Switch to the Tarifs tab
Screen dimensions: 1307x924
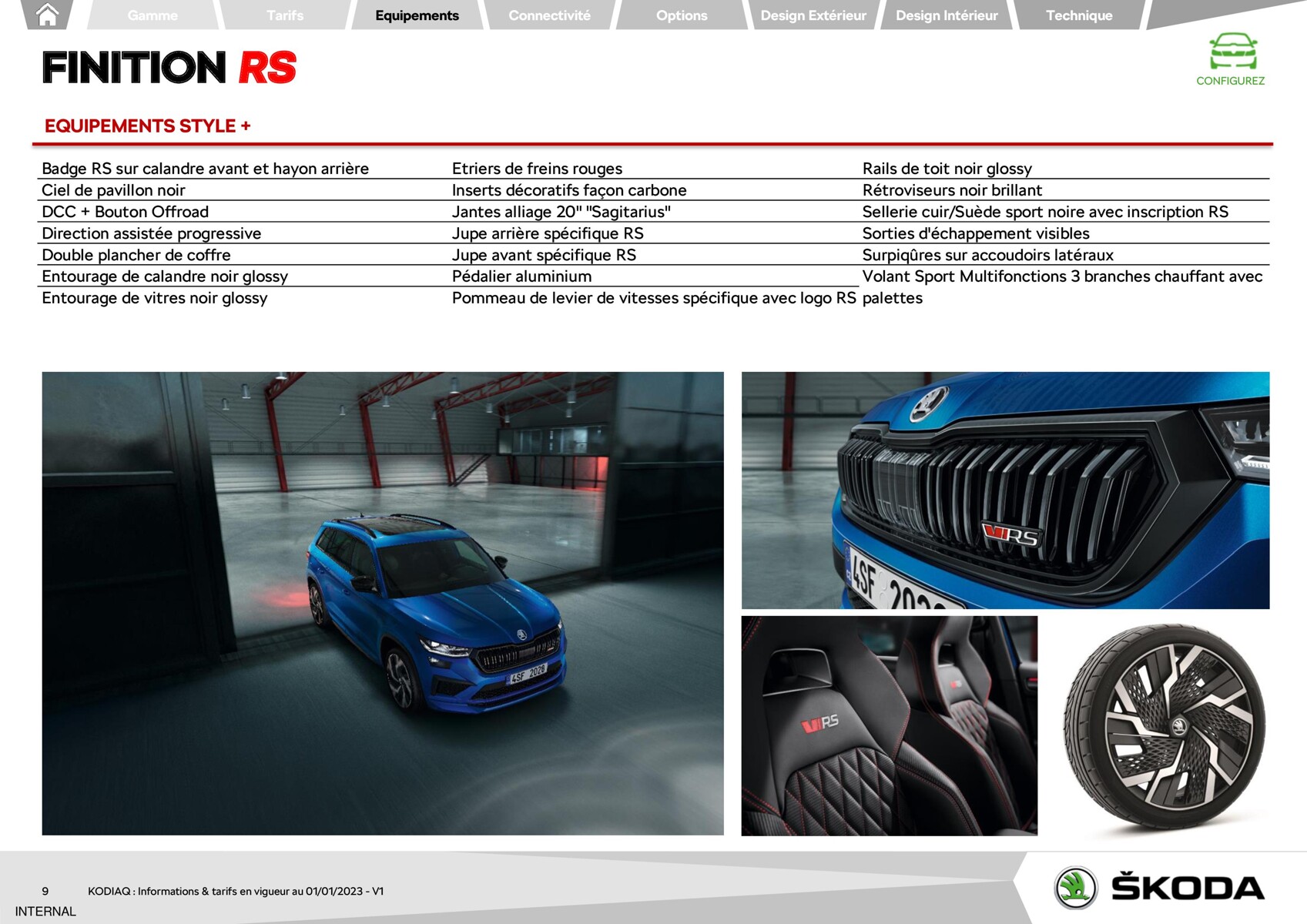point(285,15)
